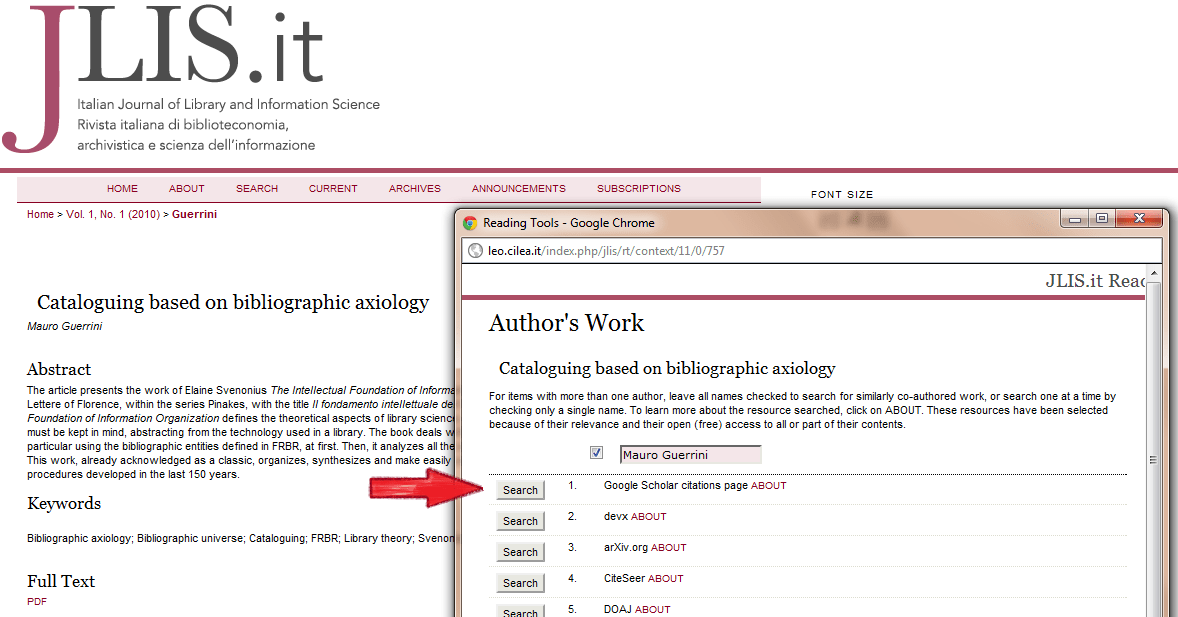The height and width of the screenshot is (617, 1178).
Task: Open the ABOUT menu item
Action: click(186, 189)
